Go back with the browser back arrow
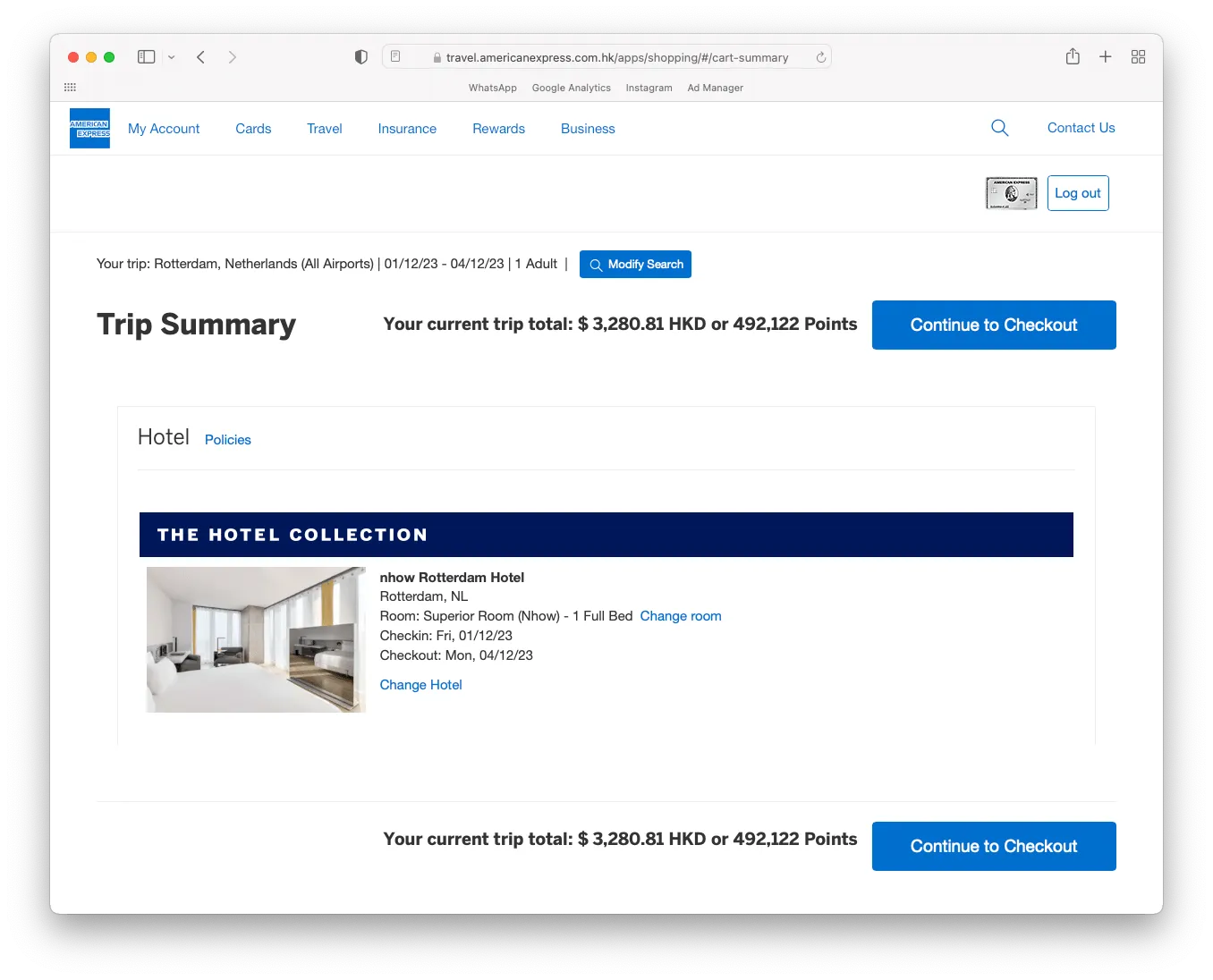1213x980 pixels. 201,57
